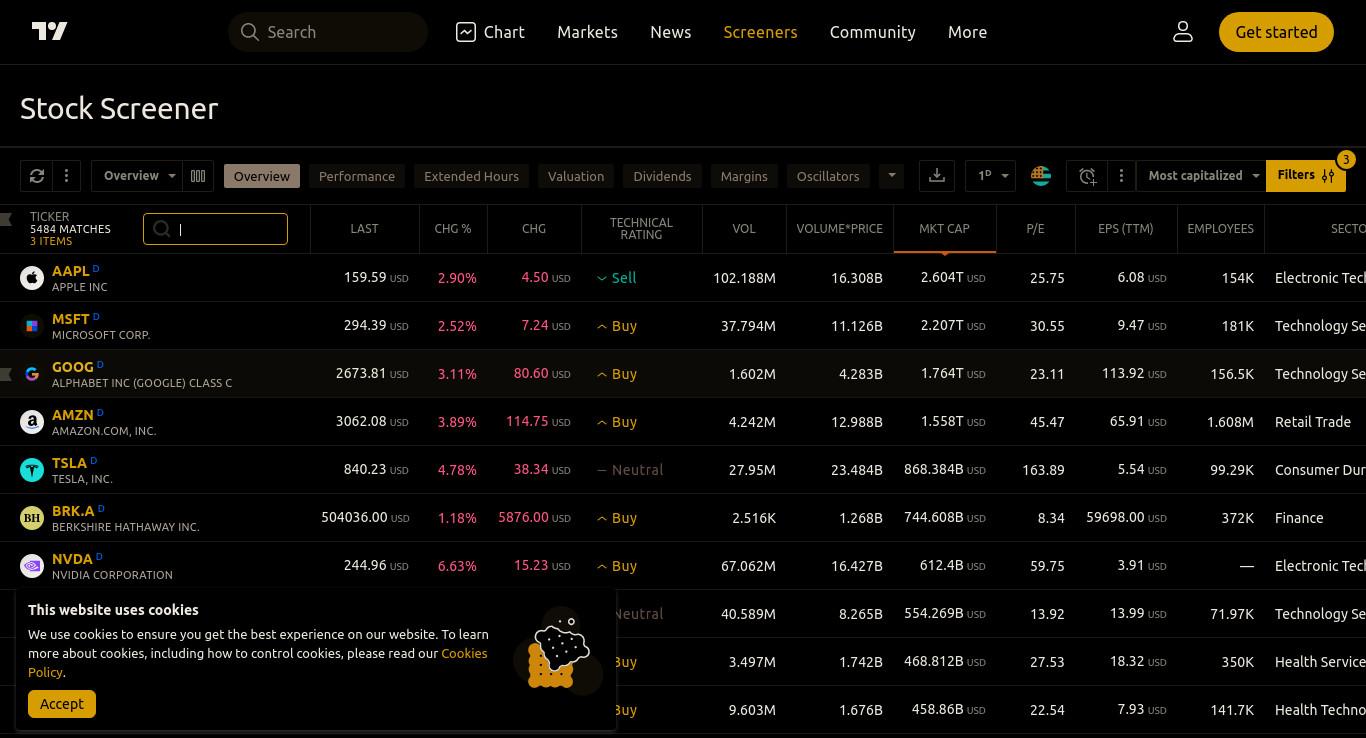1366x738 pixels.
Task: Sort by the CHG % column header
Action: click(453, 229)
